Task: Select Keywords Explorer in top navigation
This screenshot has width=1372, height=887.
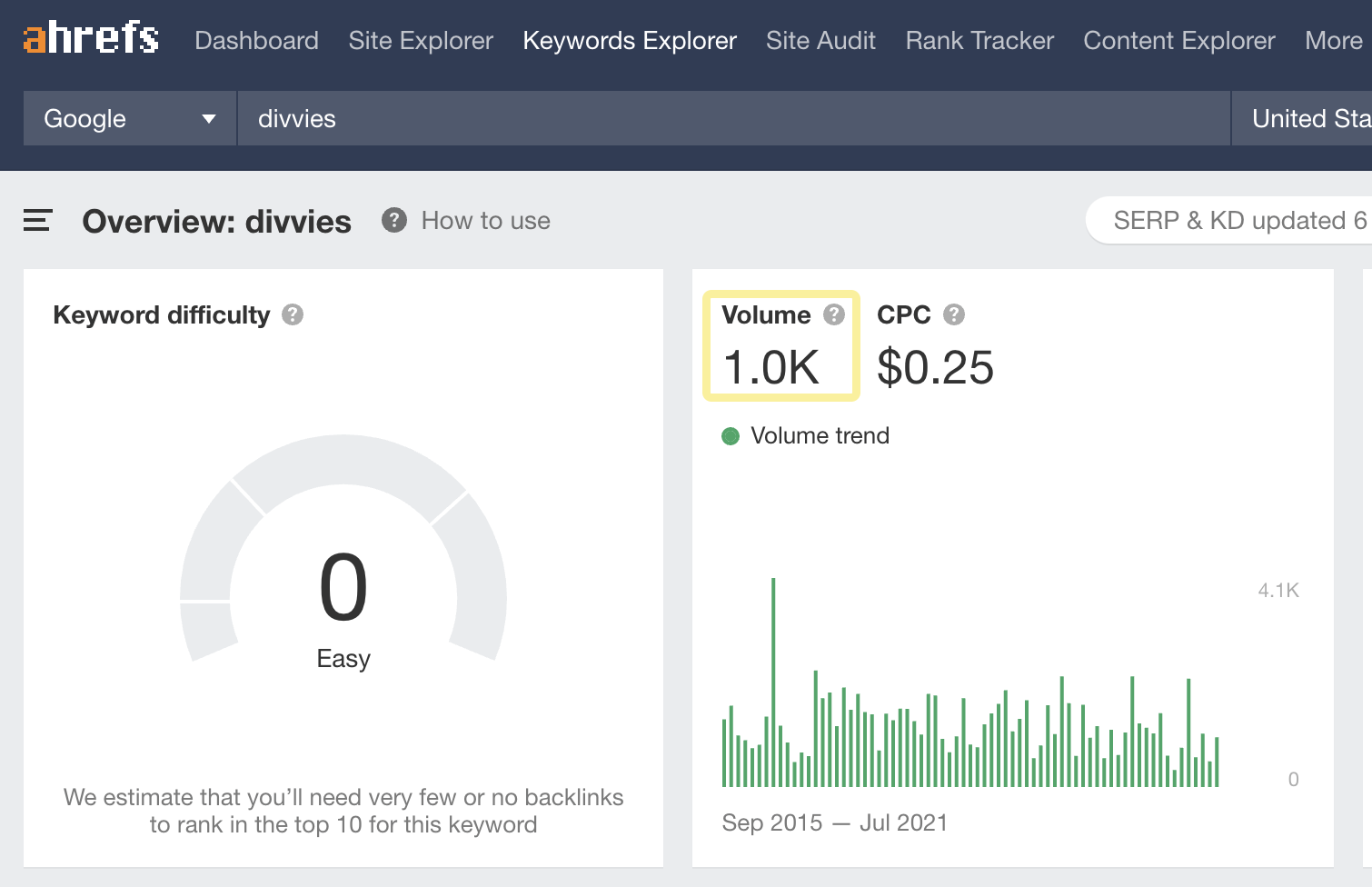Action: 630,41
